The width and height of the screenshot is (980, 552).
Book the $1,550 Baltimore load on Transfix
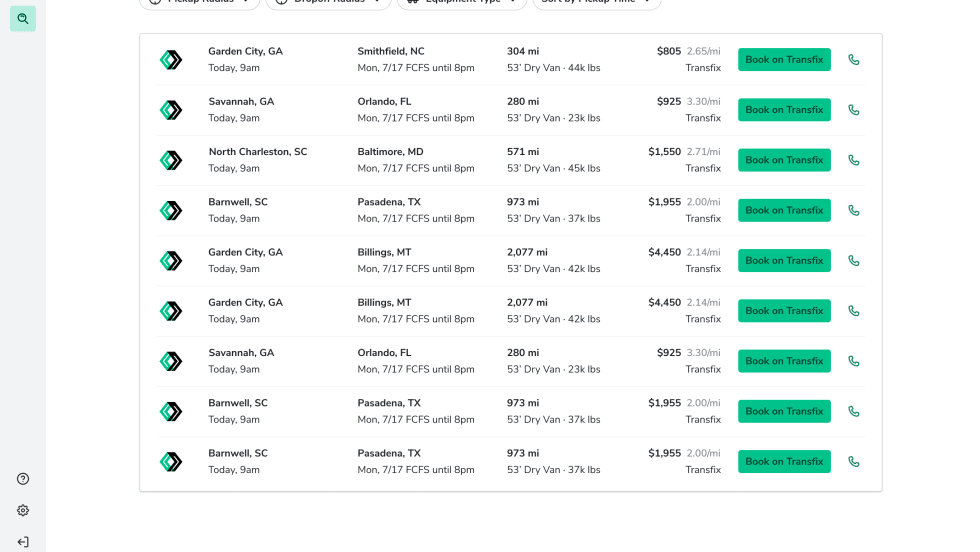tap(784, 160)
